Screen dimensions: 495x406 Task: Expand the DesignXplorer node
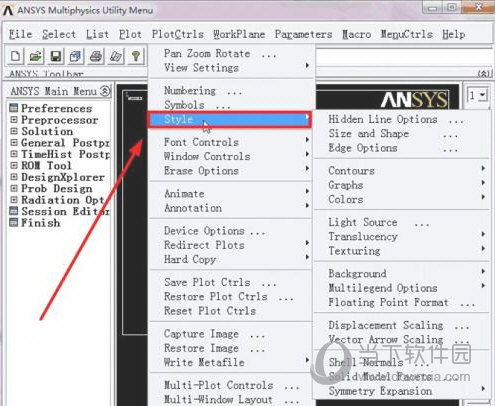pos(14,177)
